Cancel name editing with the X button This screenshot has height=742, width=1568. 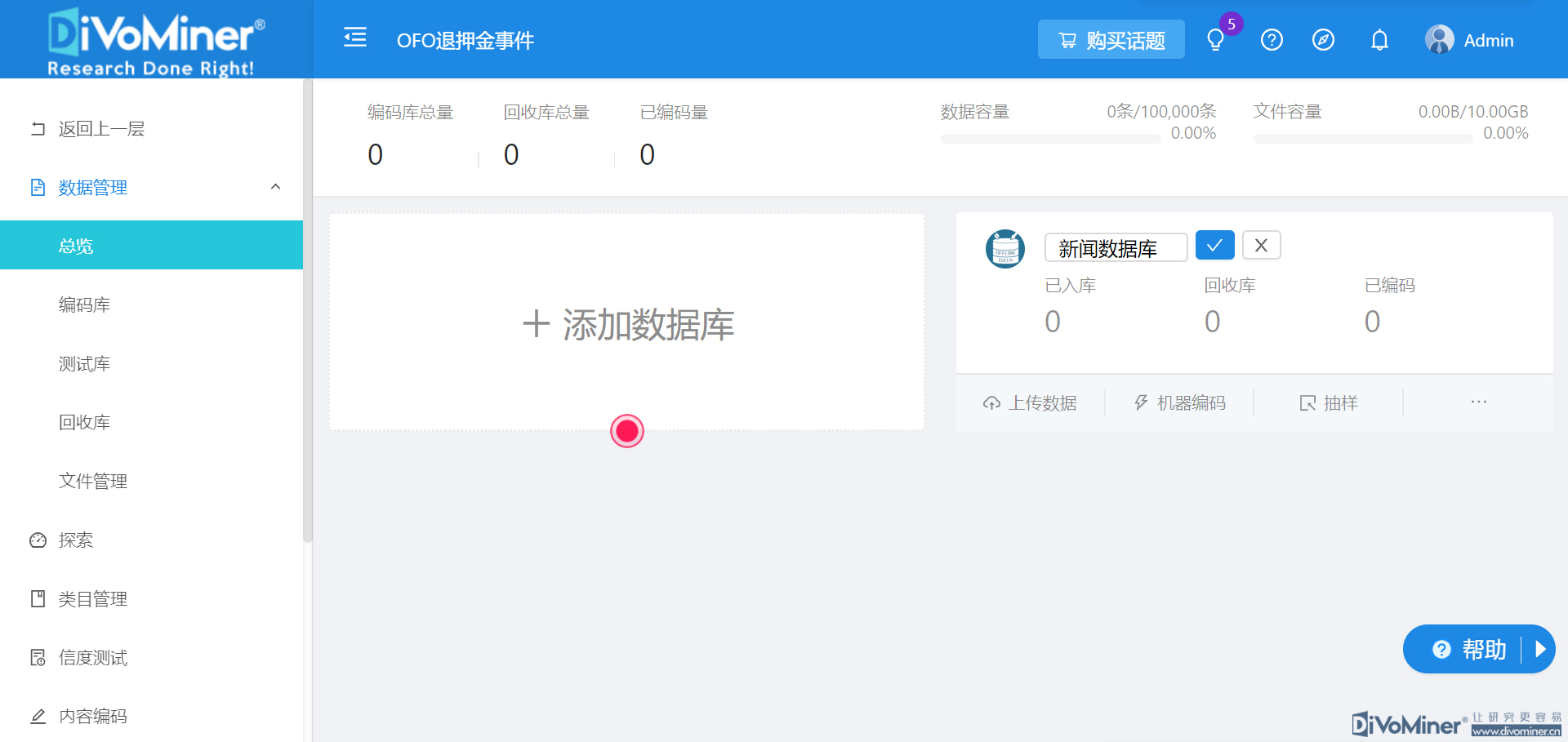pos(1261,245)
